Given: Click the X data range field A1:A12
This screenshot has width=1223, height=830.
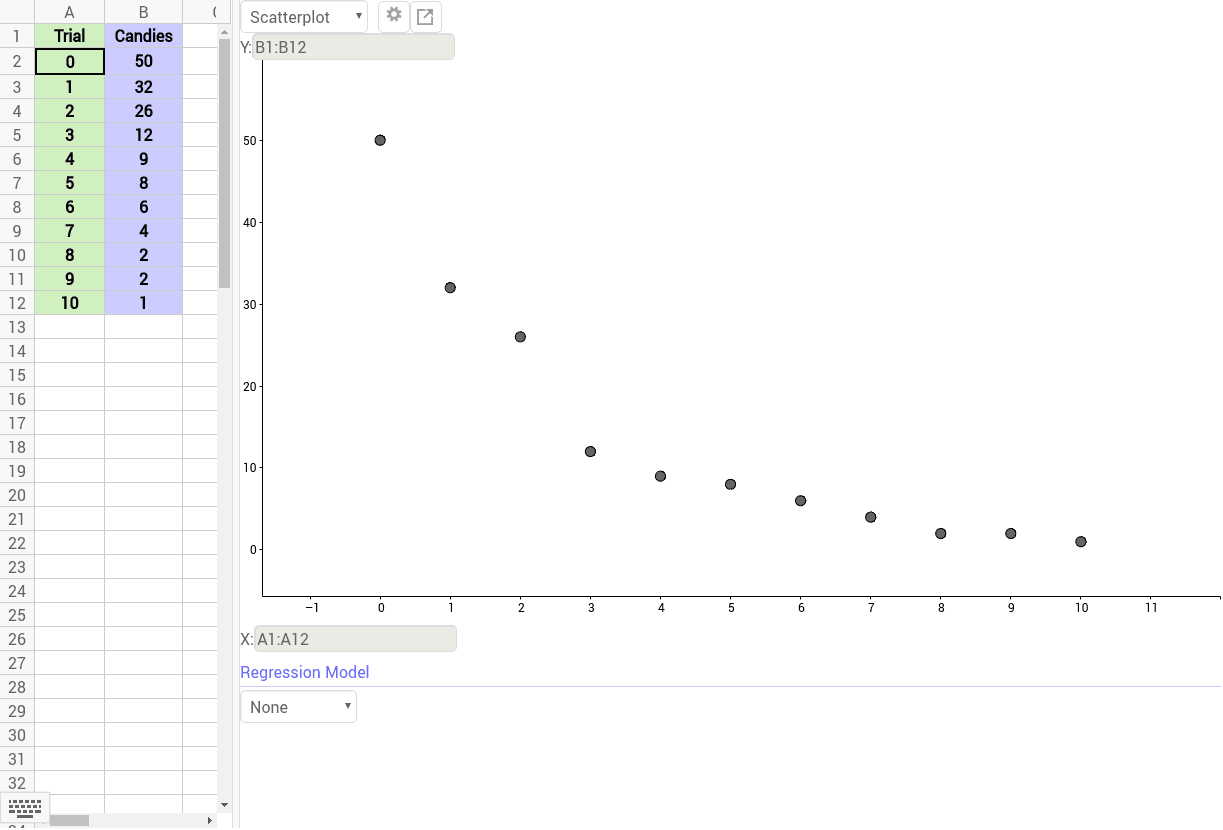Looking at the screenshot, I should click(x=355, y=639).
